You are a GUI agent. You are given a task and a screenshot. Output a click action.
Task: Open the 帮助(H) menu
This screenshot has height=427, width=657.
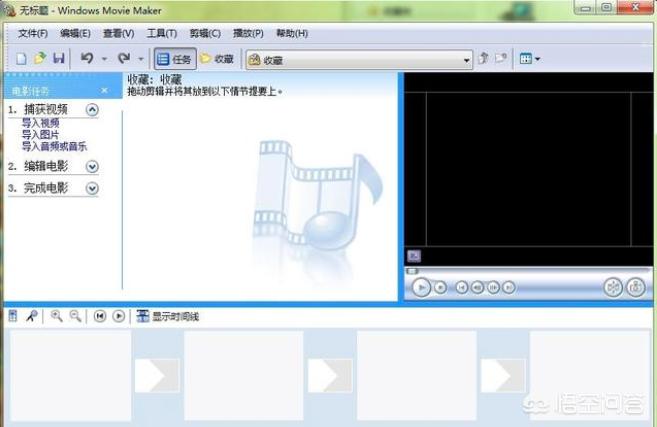292,34
